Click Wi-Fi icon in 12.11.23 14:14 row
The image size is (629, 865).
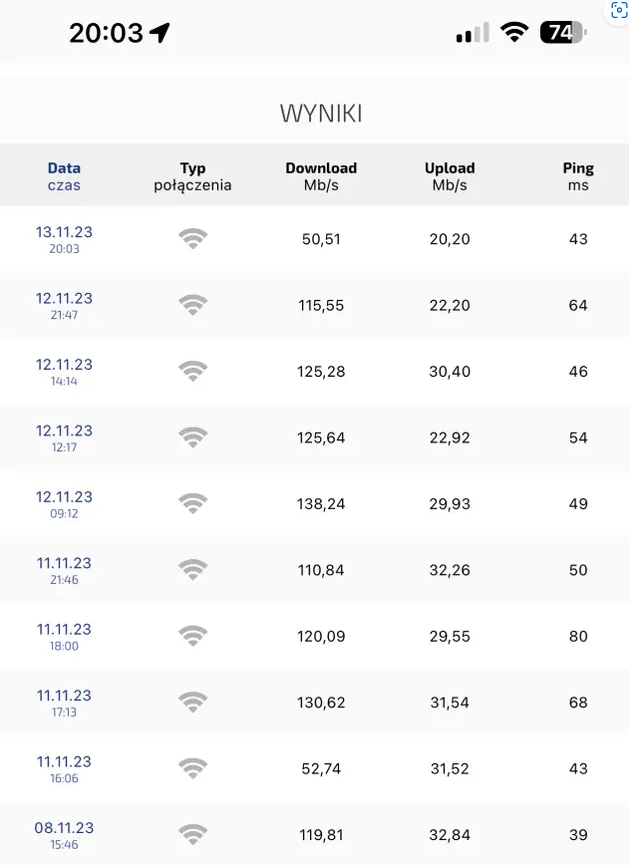tap(193, 371)
